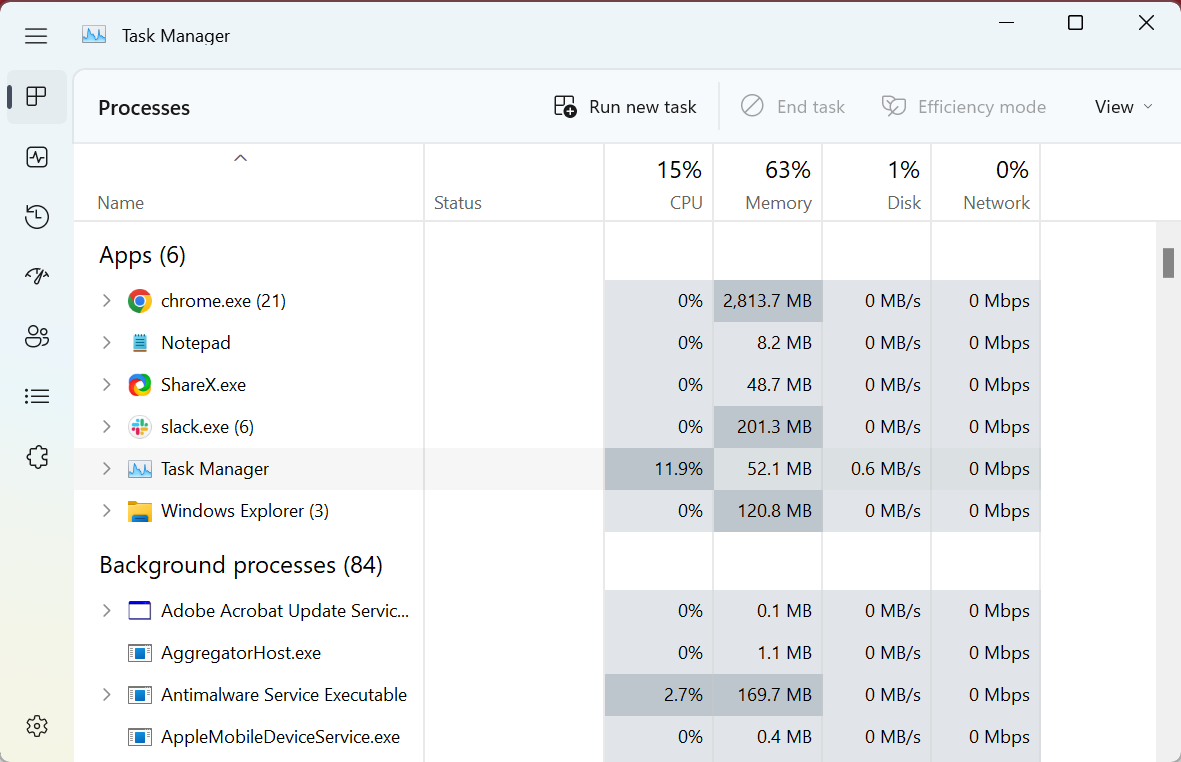The height and width of the screenshot is (762, 1181).
Task: Select the Windows Explorer (3) name
Action: click(245, 511)
